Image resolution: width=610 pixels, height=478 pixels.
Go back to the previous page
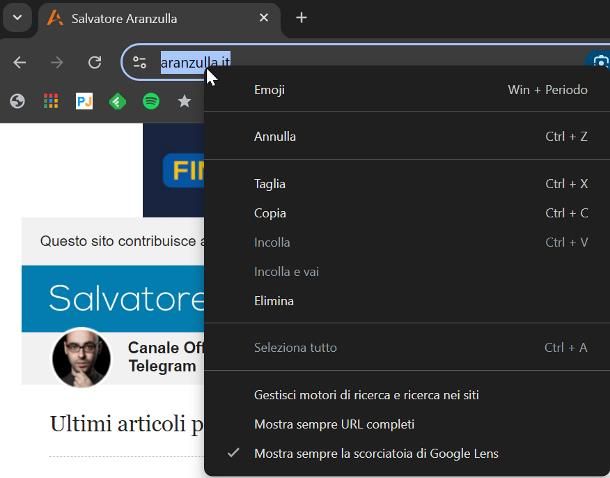click(19, 62)
